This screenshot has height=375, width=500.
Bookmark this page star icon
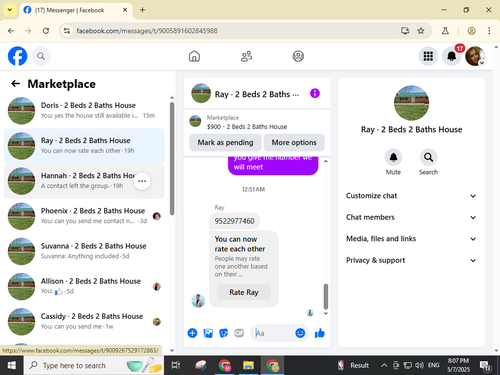[421, 31]
